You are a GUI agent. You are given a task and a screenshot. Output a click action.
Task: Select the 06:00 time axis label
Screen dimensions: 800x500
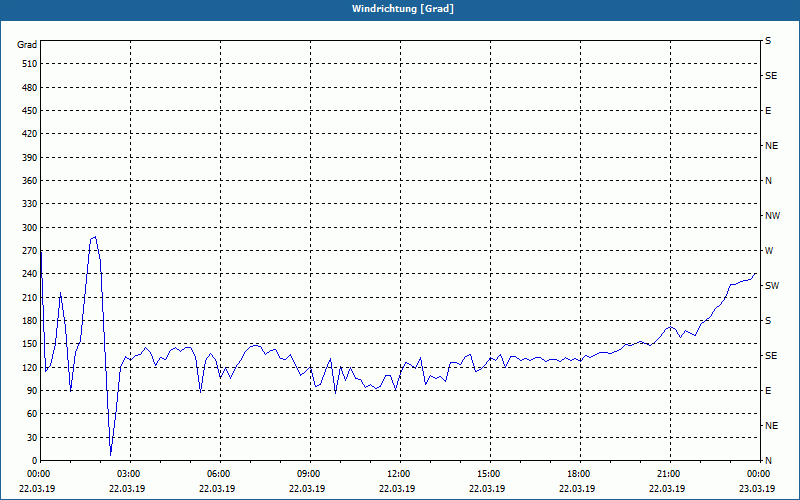point(220,474)
